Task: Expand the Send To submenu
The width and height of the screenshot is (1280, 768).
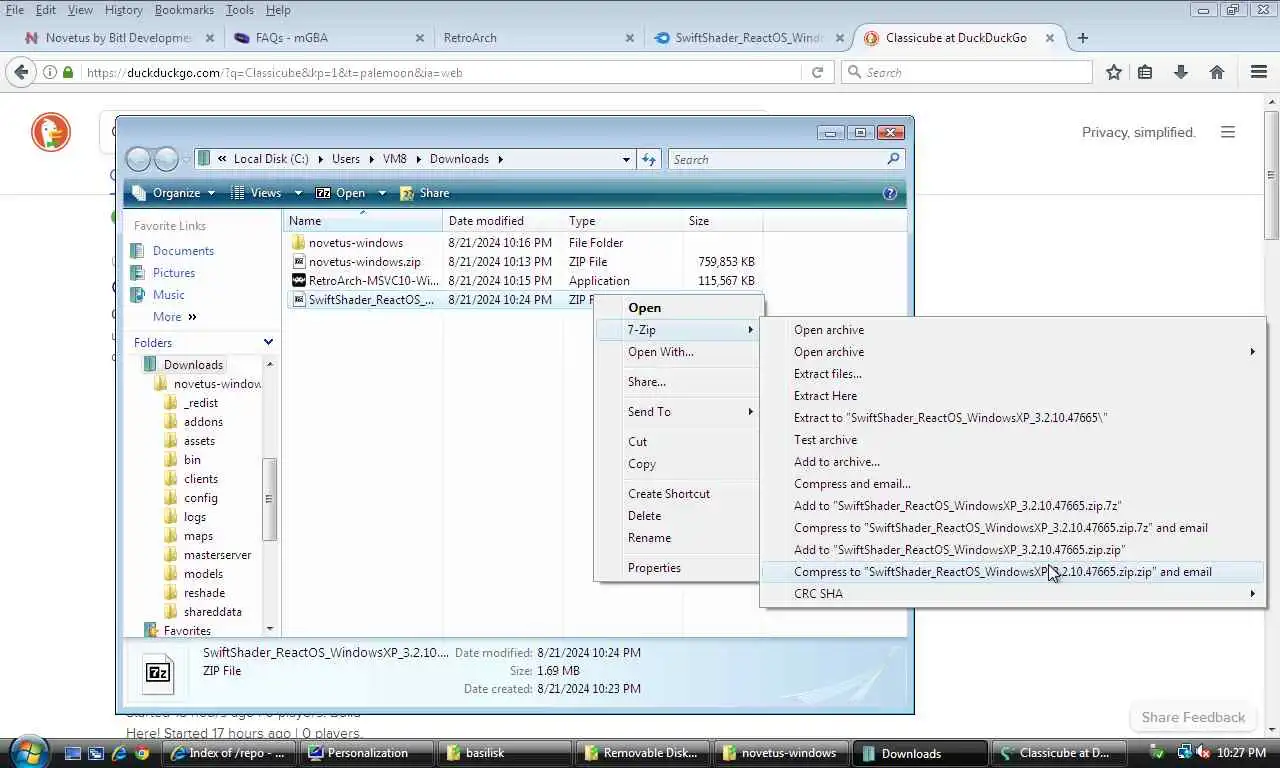Action: tap(679, 412)
